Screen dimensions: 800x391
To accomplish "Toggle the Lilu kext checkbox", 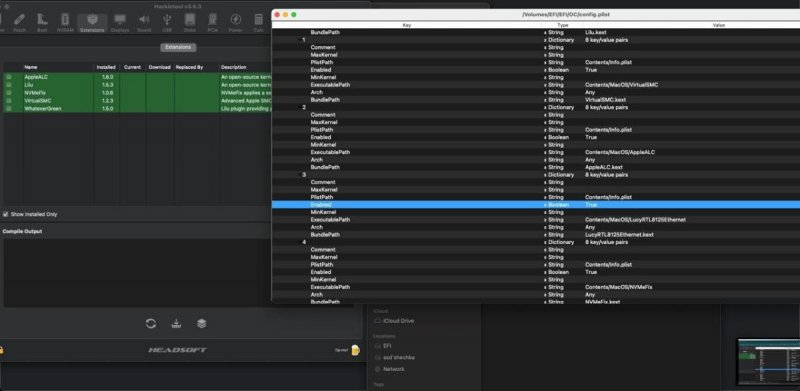I will click(x=9, y=85).
